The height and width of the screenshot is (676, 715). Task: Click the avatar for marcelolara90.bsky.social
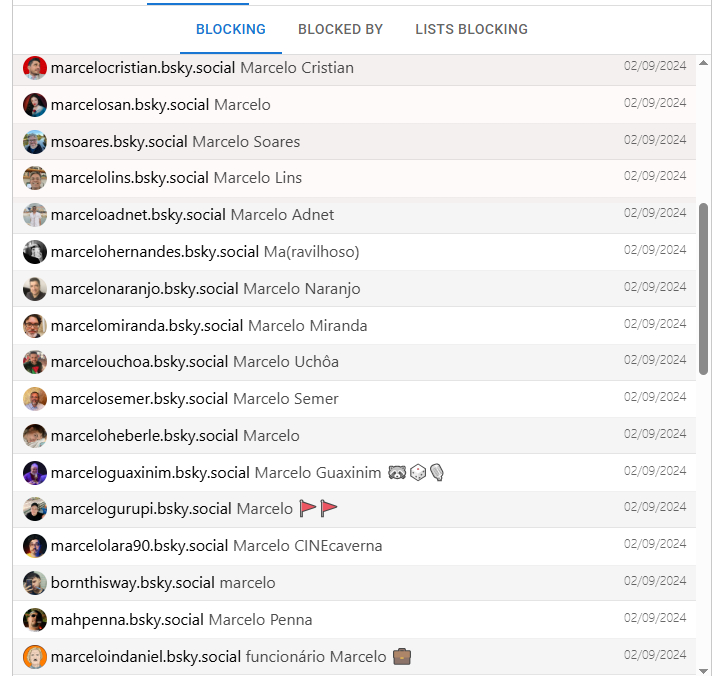[35, 546]
